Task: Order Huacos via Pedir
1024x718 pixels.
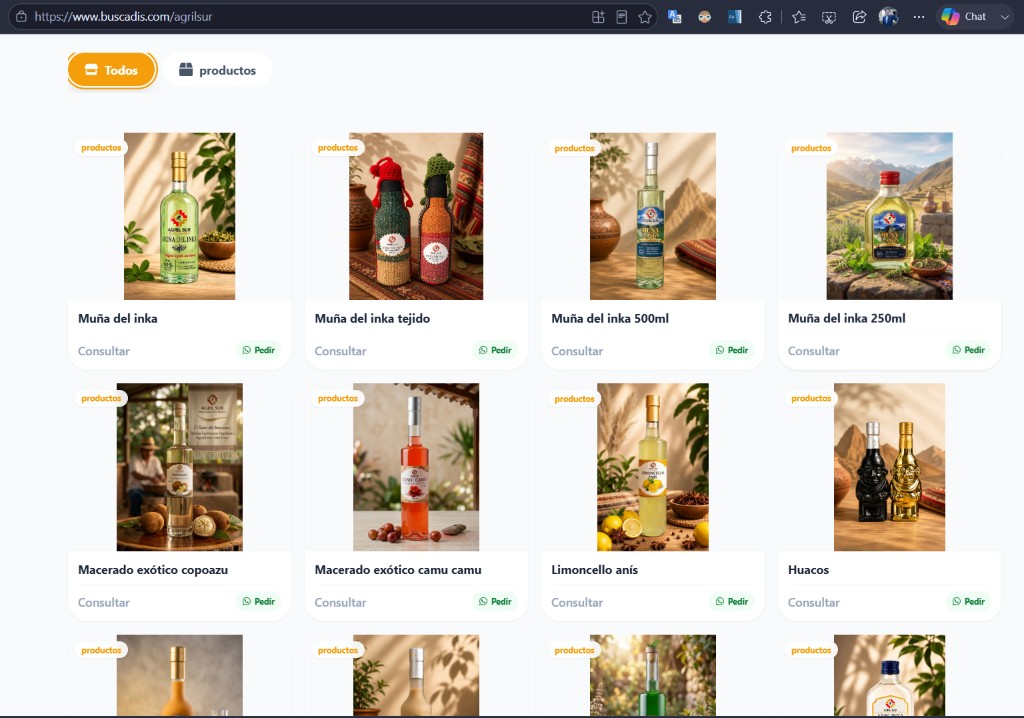Action: click(x=968, y=602)
